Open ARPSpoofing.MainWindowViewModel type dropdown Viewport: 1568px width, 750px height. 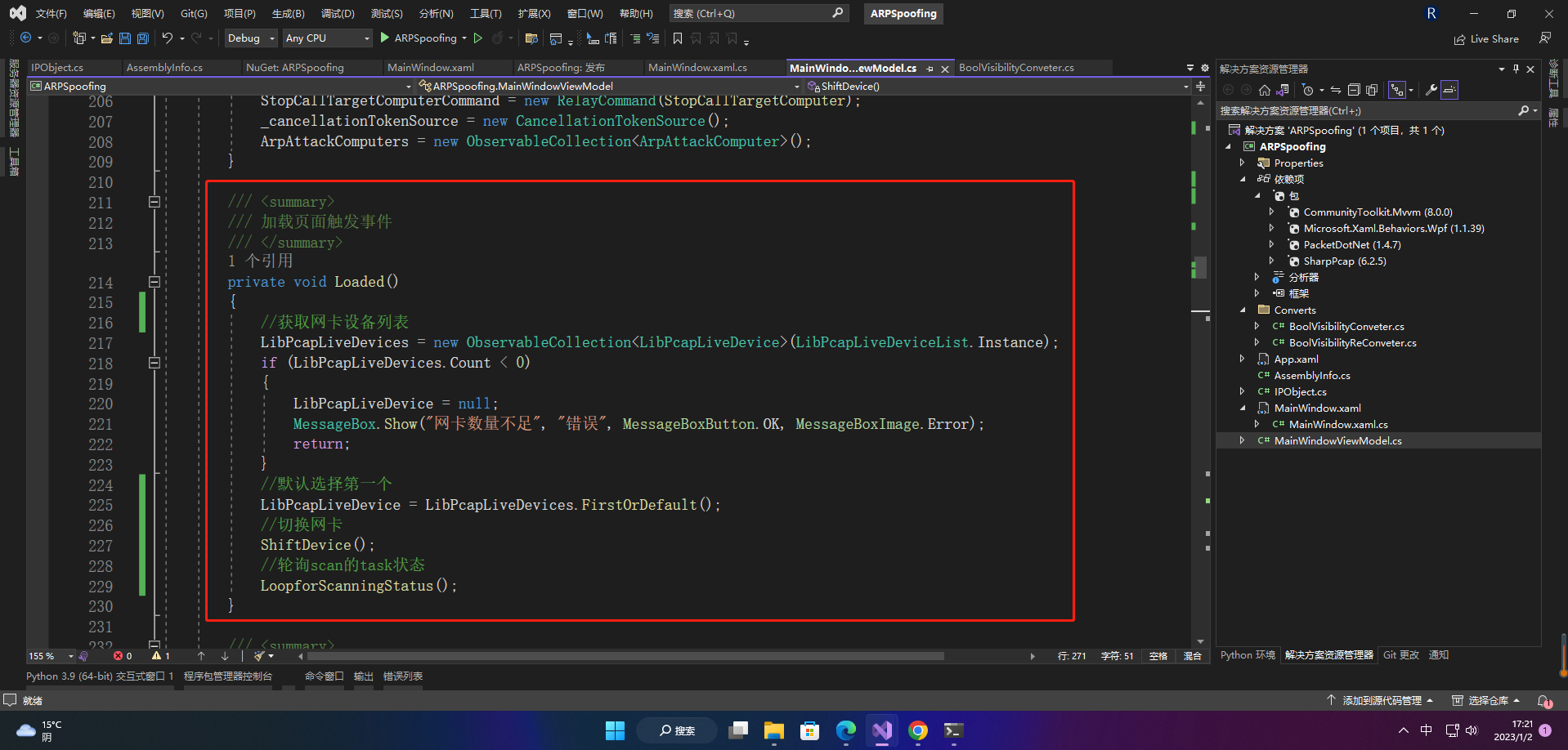pyautogui.click(x=609, y=86)
